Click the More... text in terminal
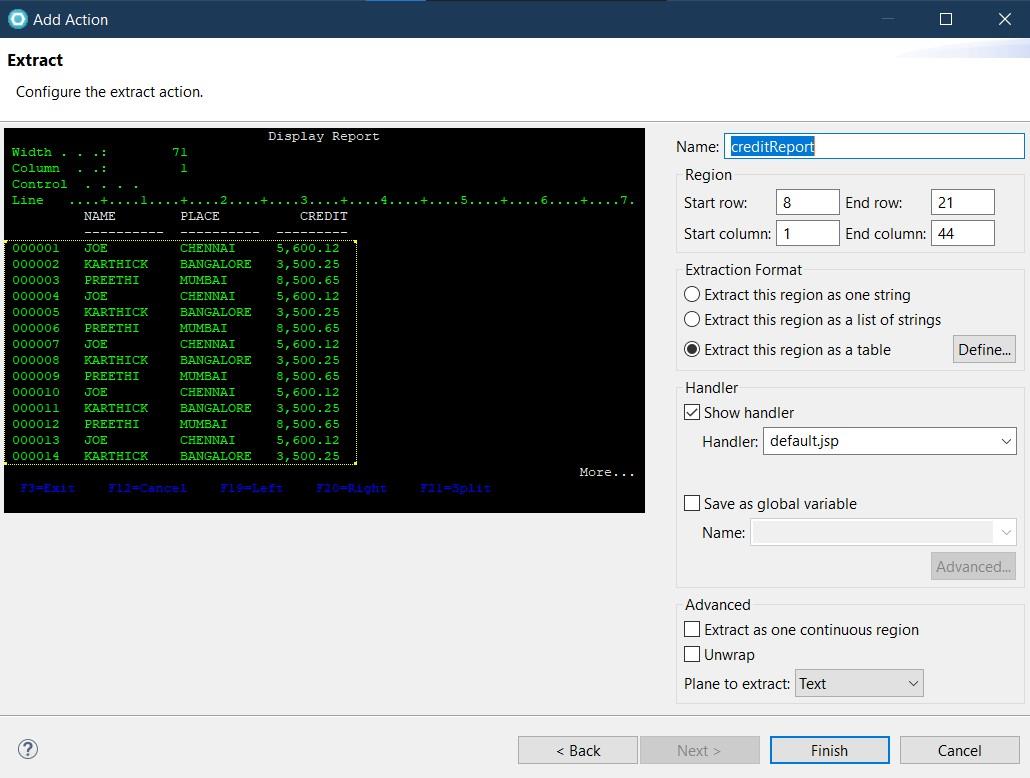Image resolution: width=1030 pixels, height=778 pixels. [x=607, y=472]
